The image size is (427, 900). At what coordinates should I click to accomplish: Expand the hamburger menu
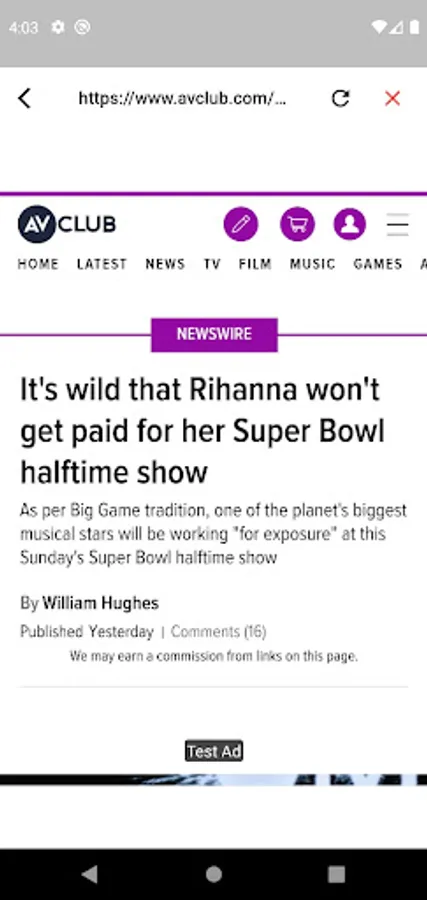coord(397,224)
